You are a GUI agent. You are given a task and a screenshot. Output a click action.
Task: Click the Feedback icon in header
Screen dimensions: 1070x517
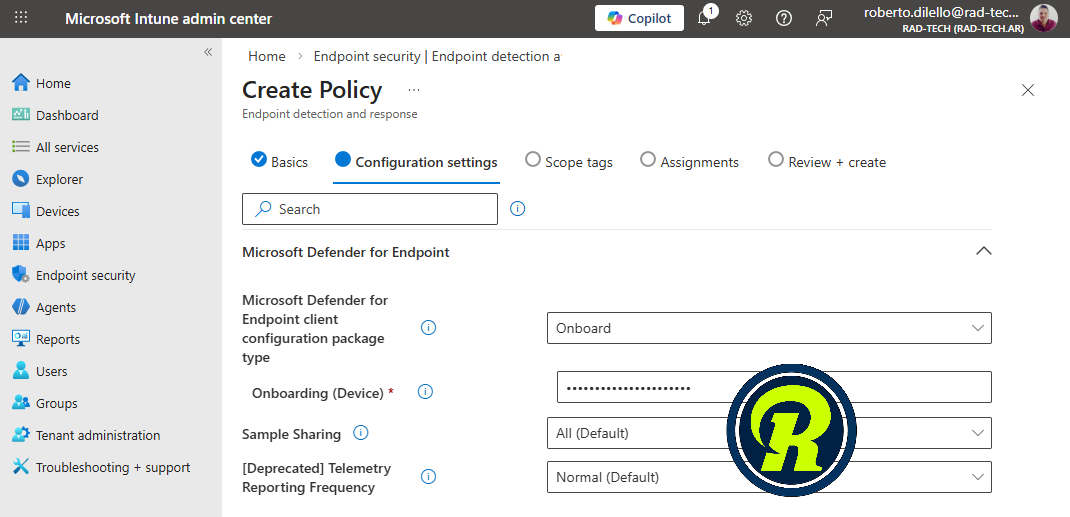click(824, 18)
